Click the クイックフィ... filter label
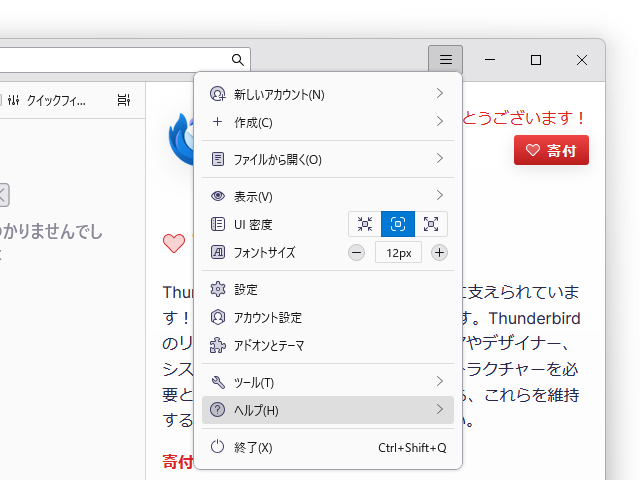640x480 pixels. click(56, 100)
